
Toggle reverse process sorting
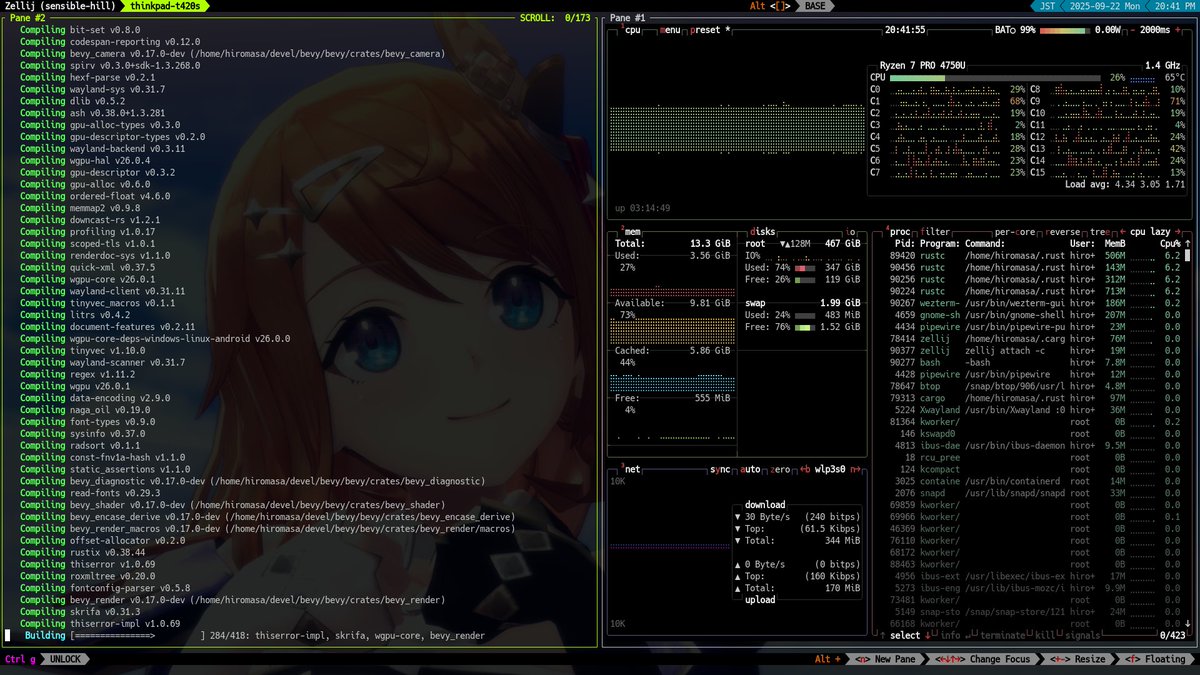[x=1063, y=231]
